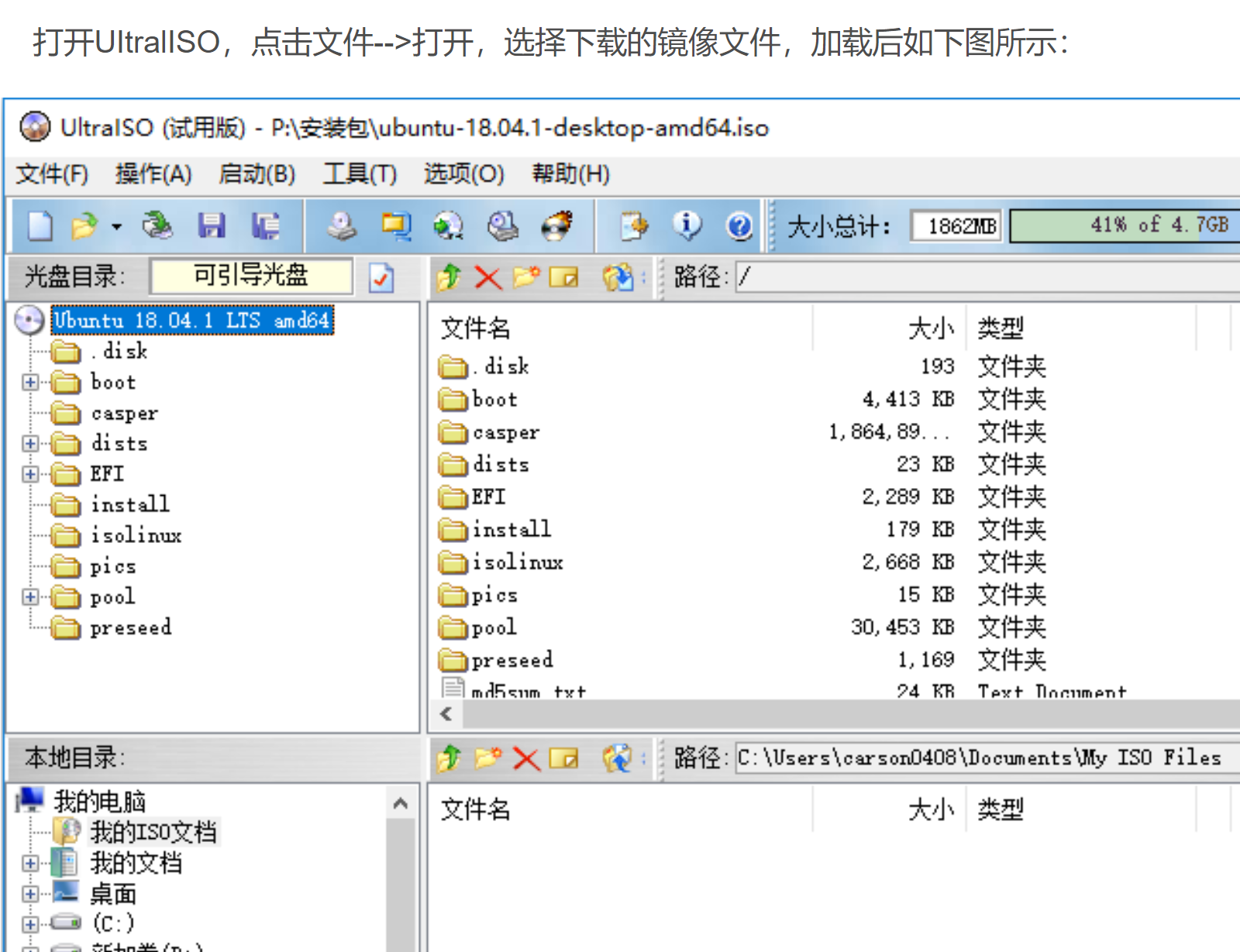Click the Help question mark icon
1240x952 pixels.
point(739,225)
